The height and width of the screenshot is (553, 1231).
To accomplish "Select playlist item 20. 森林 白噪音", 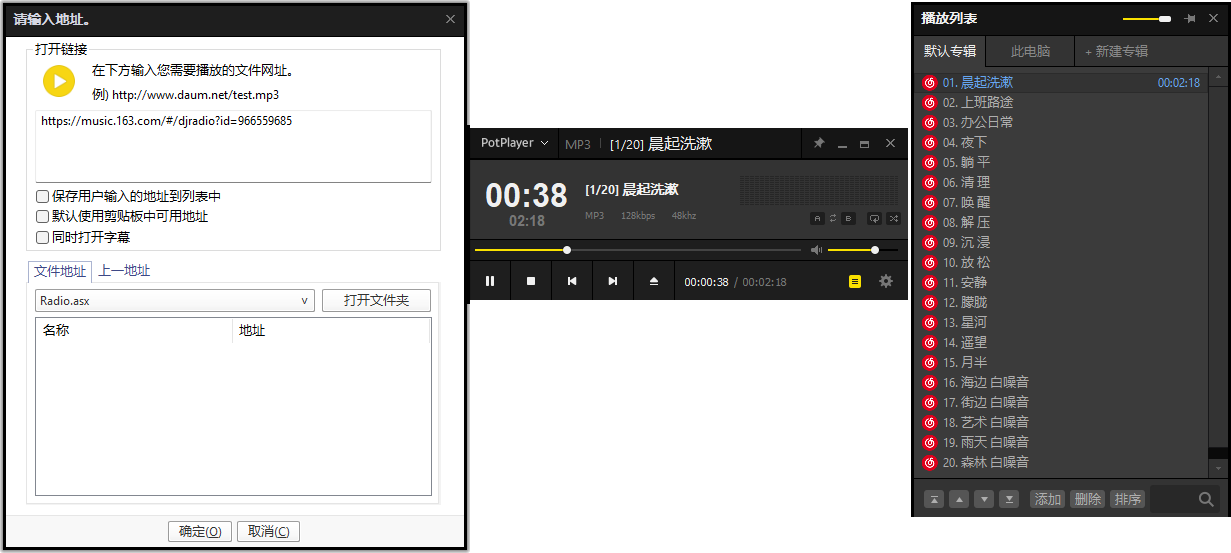I will pos(1061,462).
